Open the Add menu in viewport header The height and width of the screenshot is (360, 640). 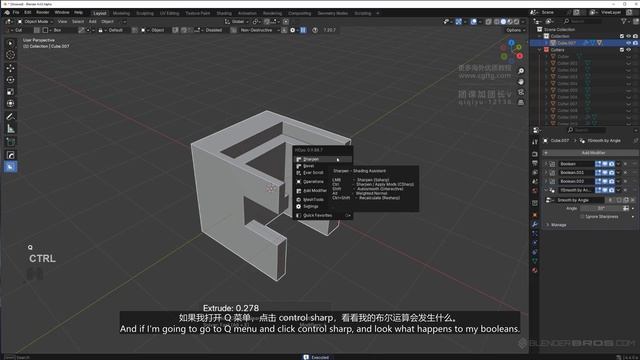93,22
